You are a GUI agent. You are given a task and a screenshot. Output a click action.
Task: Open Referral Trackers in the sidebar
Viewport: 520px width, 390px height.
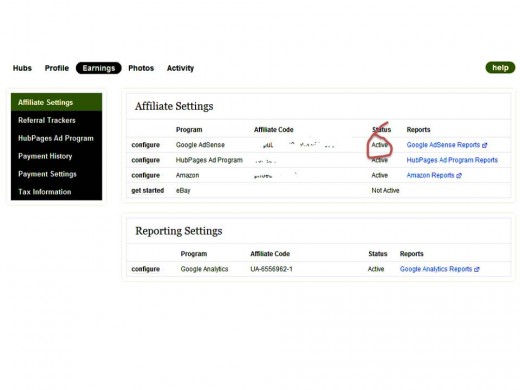pyautogui.click(x=56, y=120)
